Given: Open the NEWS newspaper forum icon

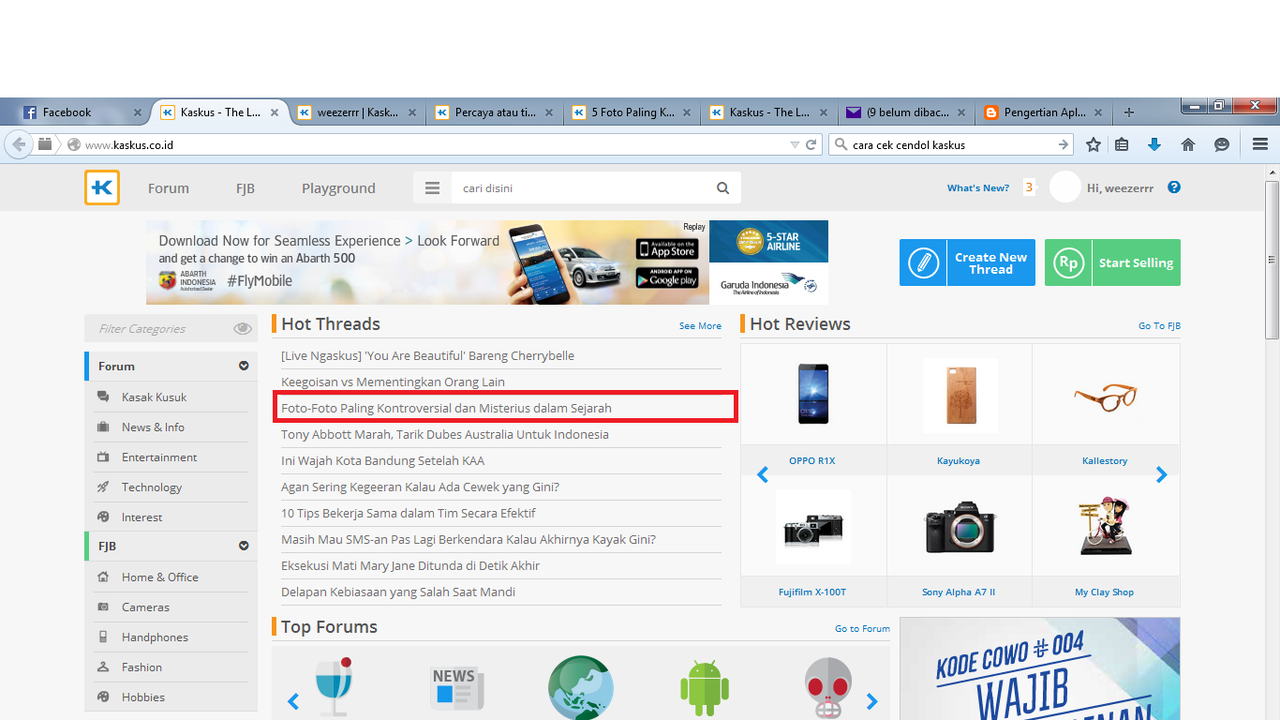Looking at the screenshot, I should (457, 688).
